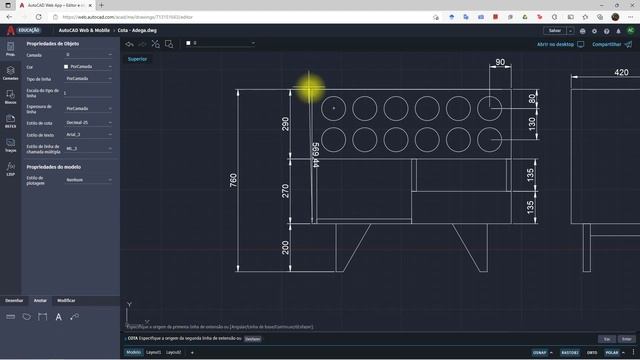Select the revision cloud tool icon
The image size is (640, 360).
(27, 317)
